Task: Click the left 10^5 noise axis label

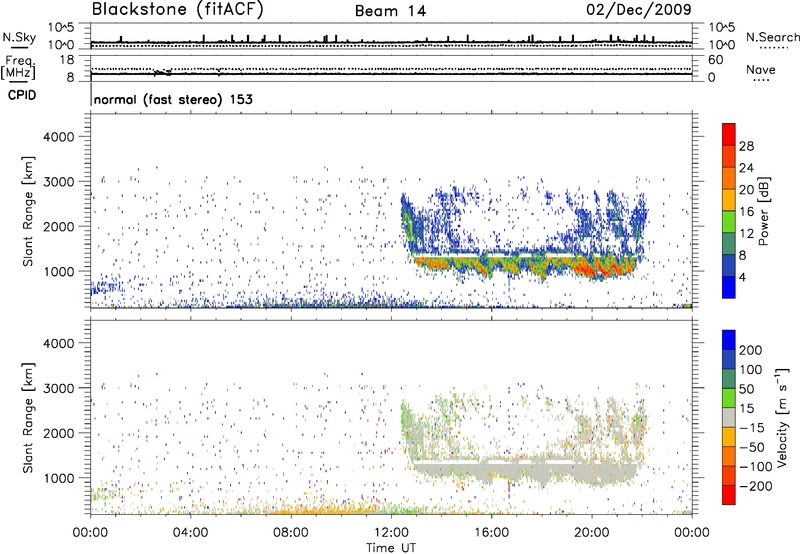Action: (x=61, y=27)
